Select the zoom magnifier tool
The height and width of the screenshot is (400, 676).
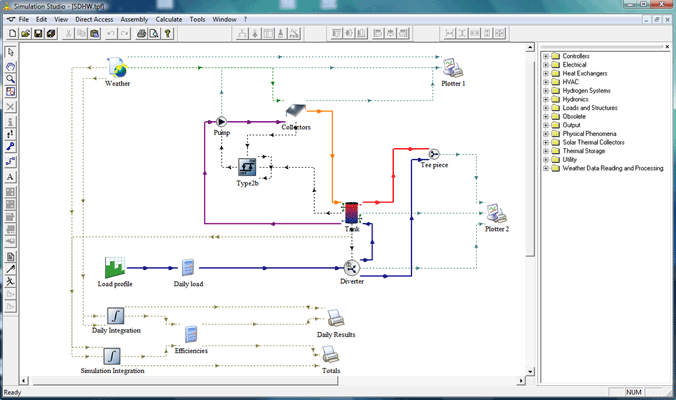10,78
